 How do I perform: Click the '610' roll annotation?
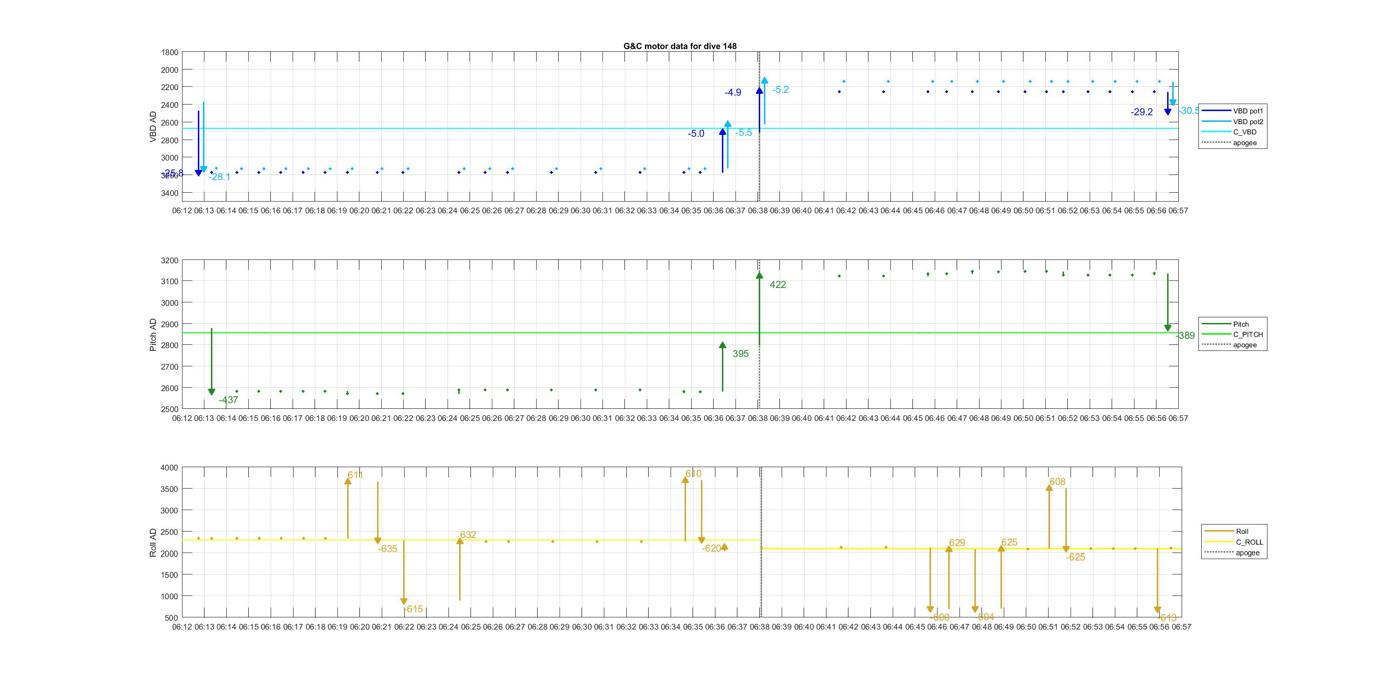(693, 474)
